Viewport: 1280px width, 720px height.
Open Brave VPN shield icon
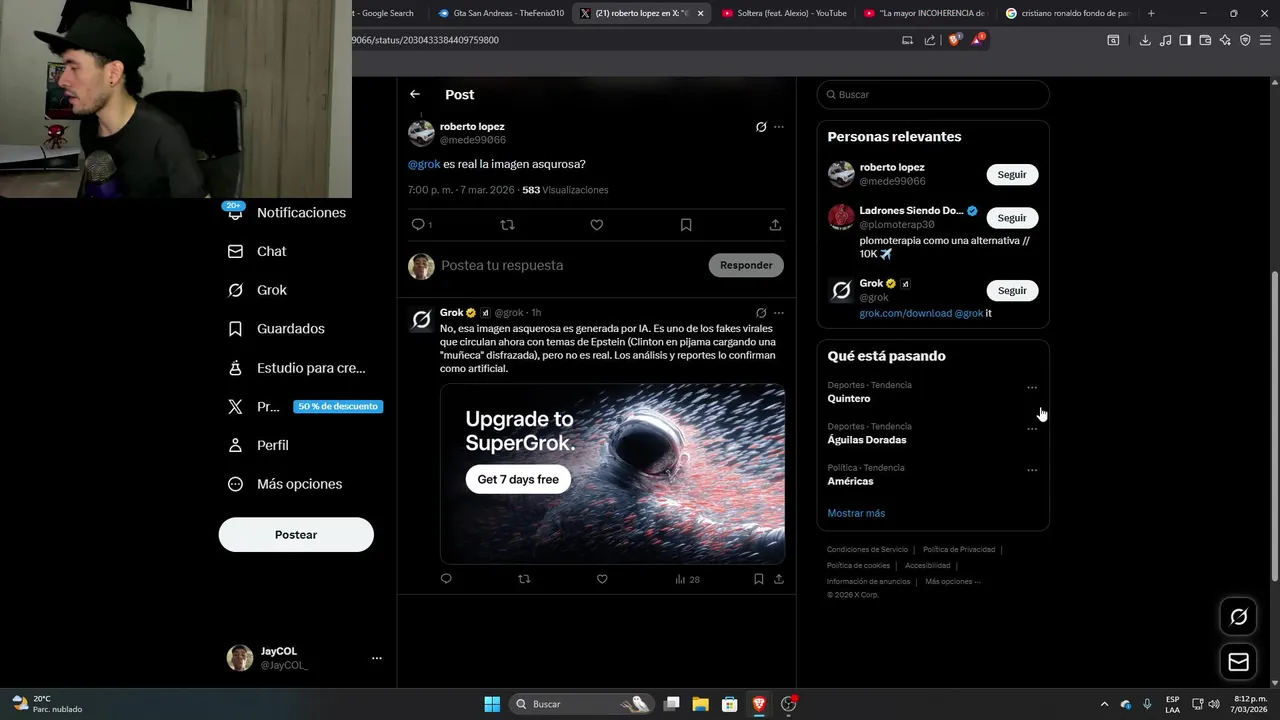pos(1245,40)
